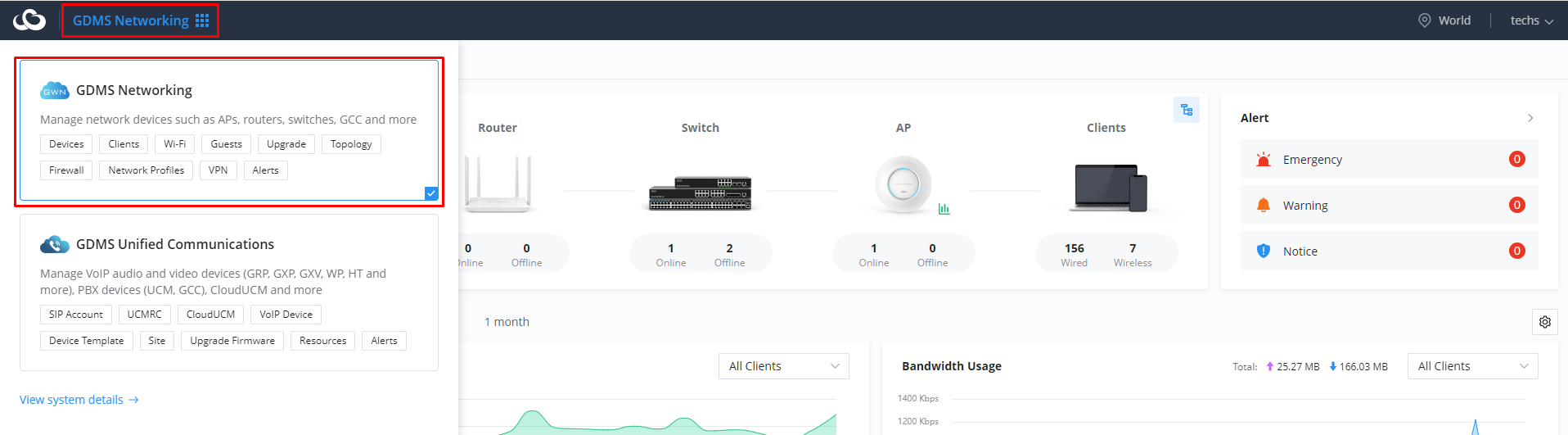1568x435 pixels.
Task: Open the Upgrade Firmware shortcut
Action: [x=232, y=341]
